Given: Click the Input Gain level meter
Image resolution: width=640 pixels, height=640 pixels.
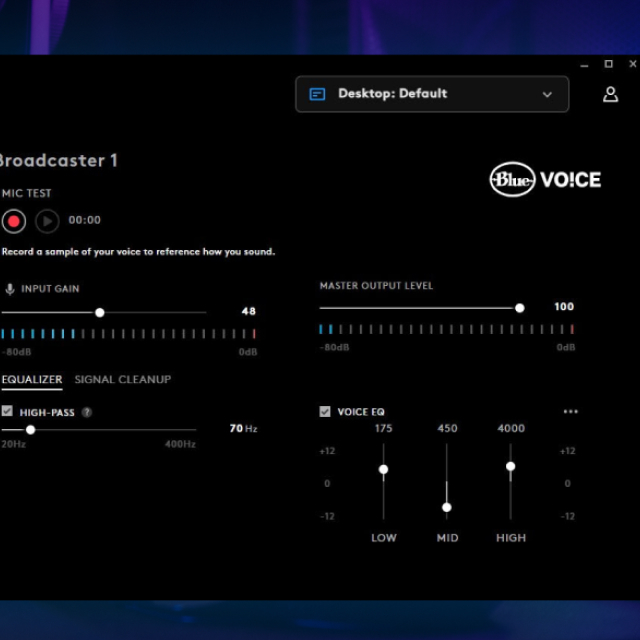Looking at the screenshot, I should pyautogui.click(x=129, y=334).
